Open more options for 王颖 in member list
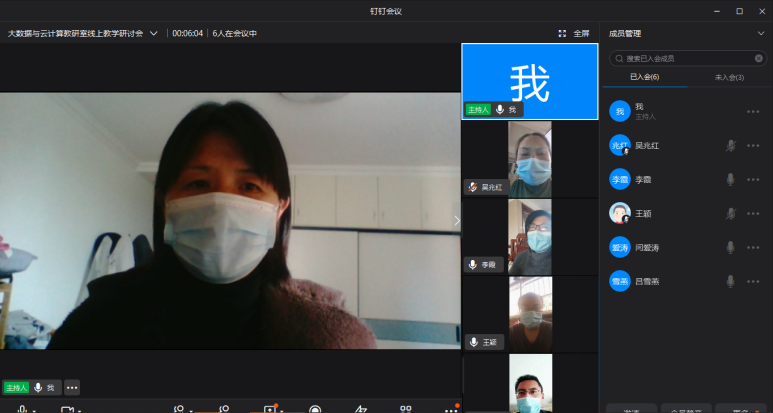The image size is (773, 413). (753, 213)
